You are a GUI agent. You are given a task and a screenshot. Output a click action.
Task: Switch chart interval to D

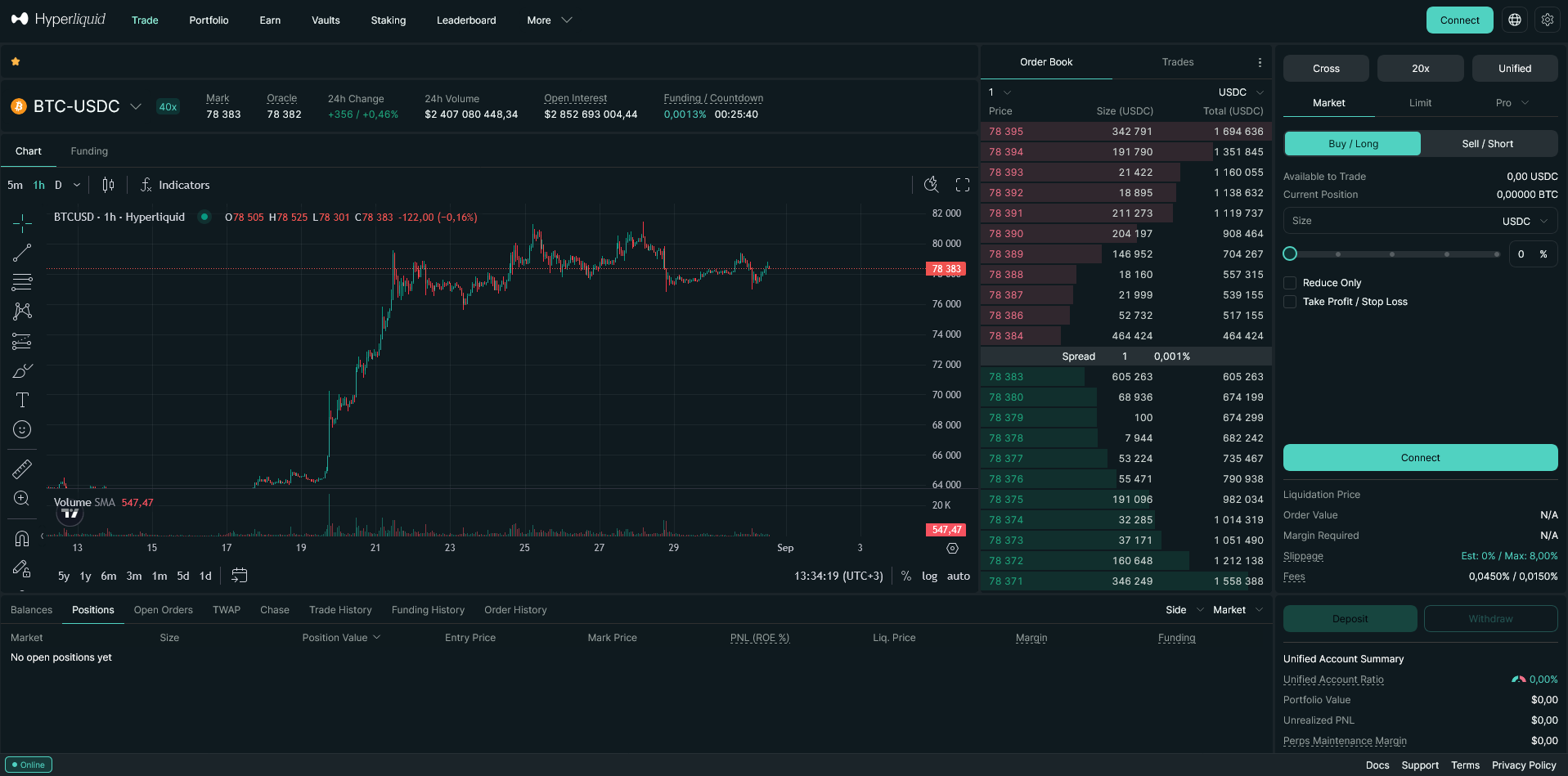point(58,185)
